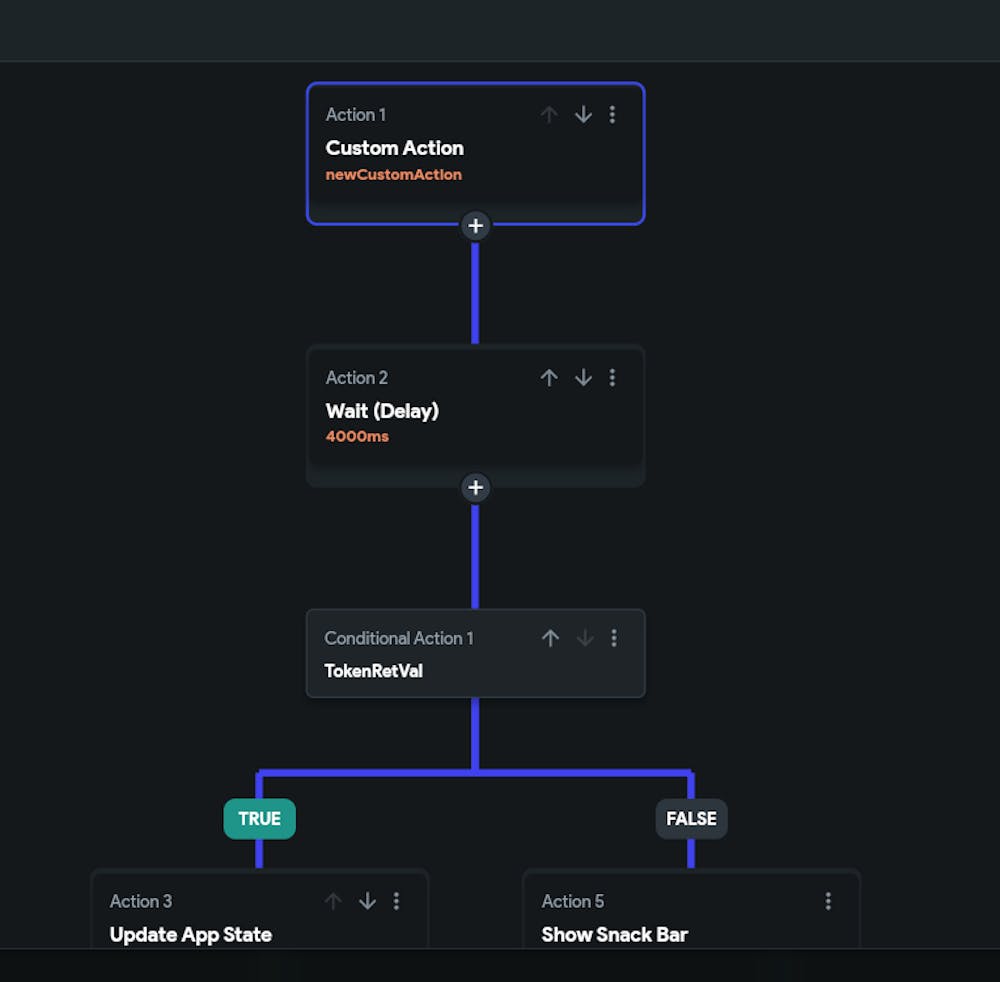Screen dimensions: 1000x982
Task: Open Conditional Action 1 options menu
Action: click(614, 638)
